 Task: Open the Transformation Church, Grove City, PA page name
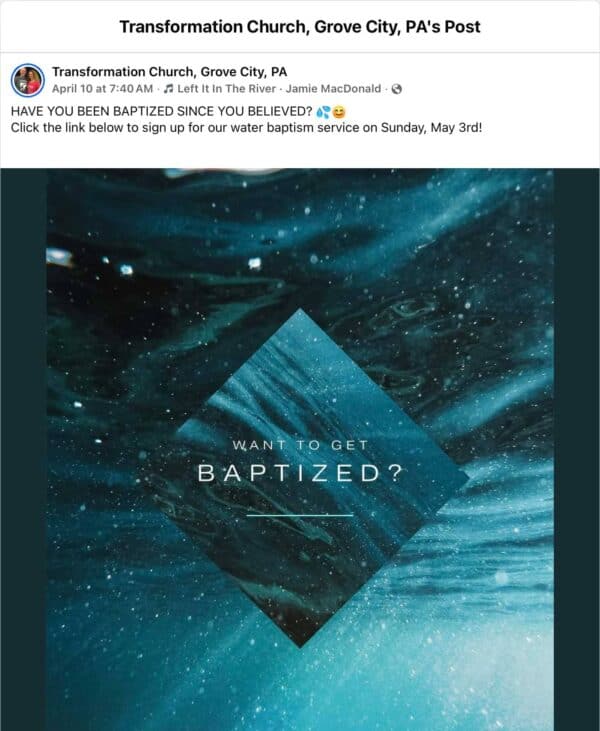tap(169, 72)
